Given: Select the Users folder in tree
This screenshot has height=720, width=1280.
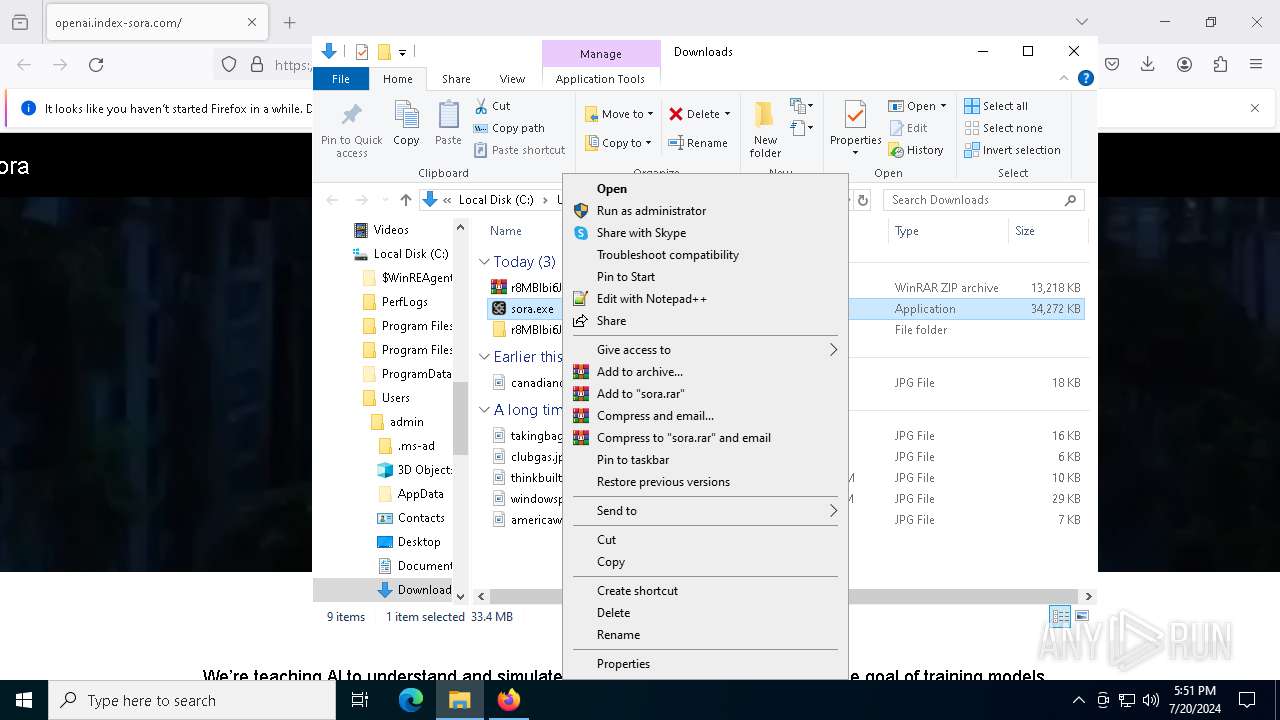Looking at the screenshot, I should coord(395,398).
